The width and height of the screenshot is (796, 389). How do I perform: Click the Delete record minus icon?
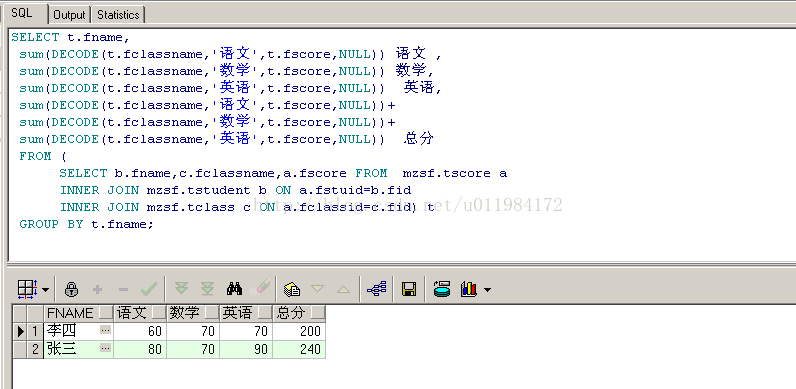123,289
